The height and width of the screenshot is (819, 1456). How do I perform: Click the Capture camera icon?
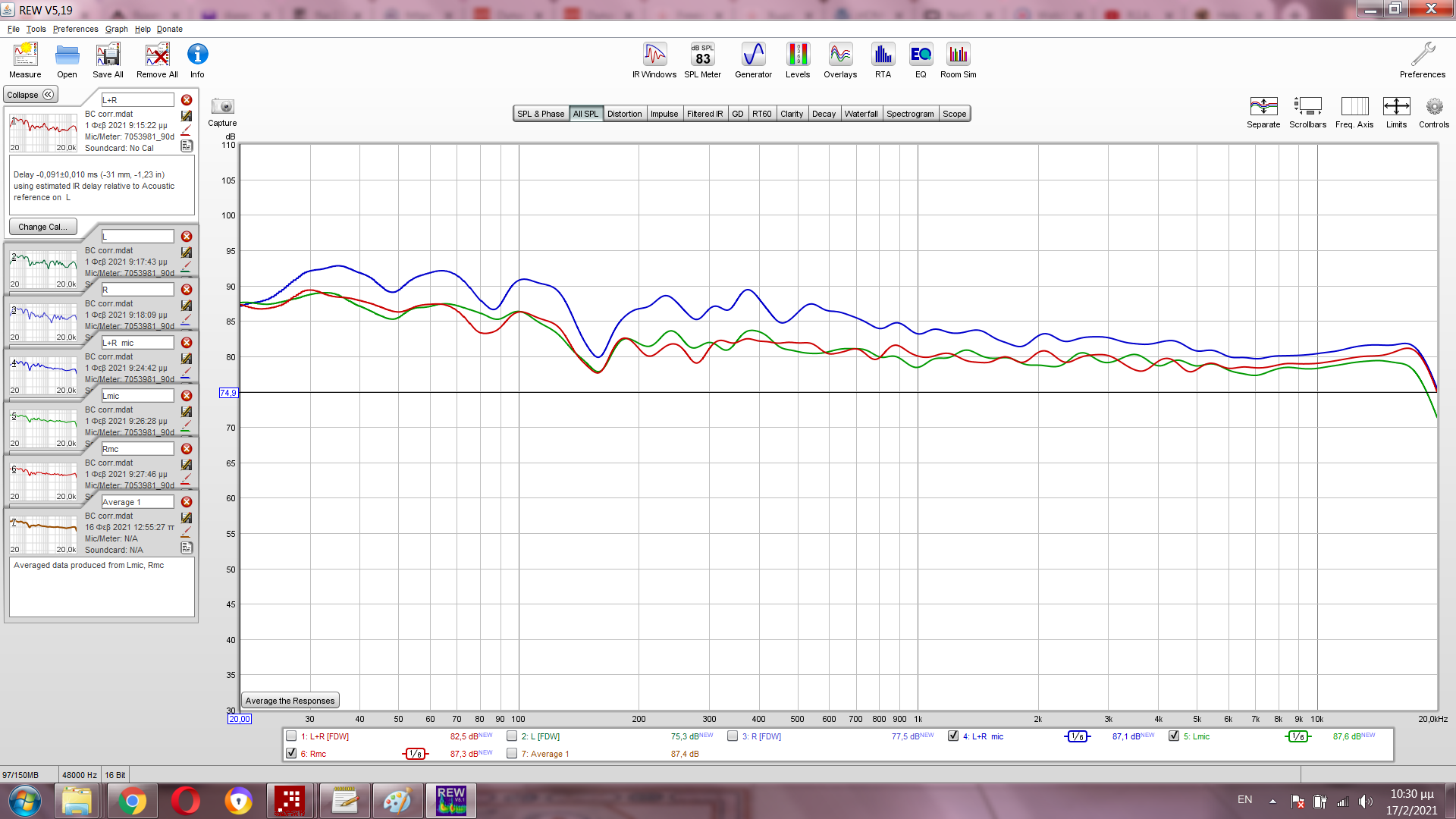point(222,107)
